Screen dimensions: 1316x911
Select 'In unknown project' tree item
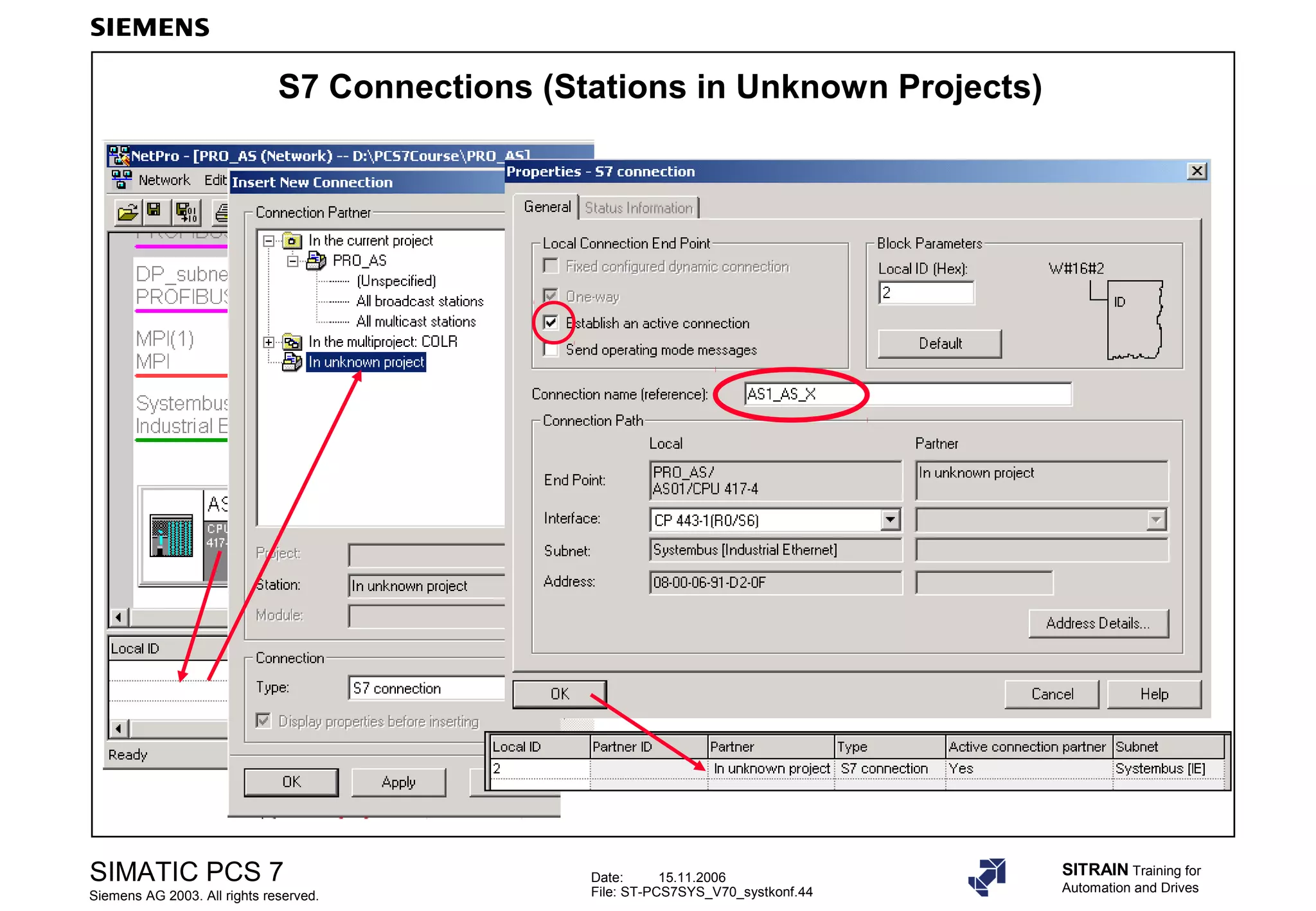366,362
